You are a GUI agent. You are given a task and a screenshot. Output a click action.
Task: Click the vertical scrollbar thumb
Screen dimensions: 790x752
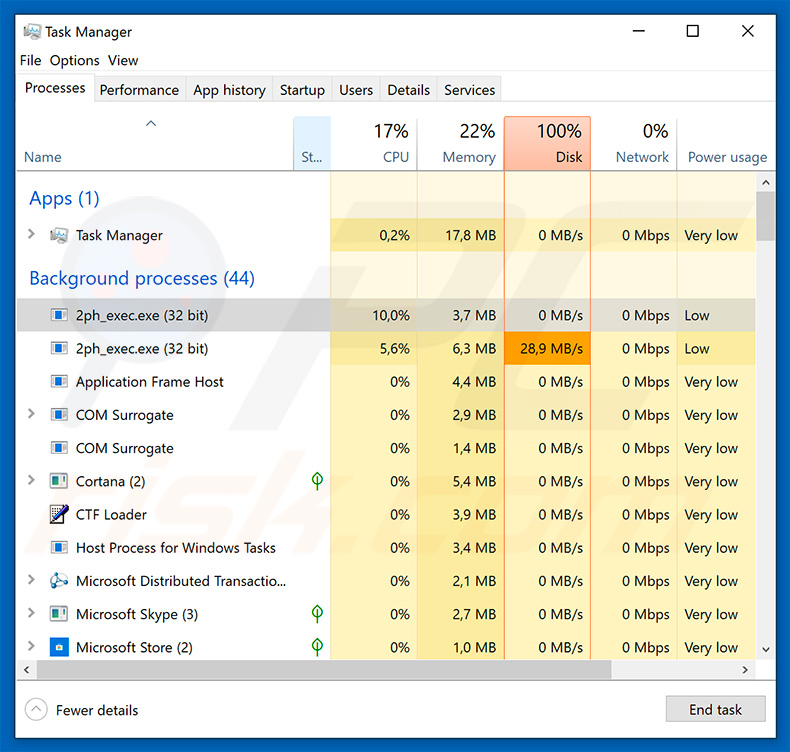(x=766, y=216)
